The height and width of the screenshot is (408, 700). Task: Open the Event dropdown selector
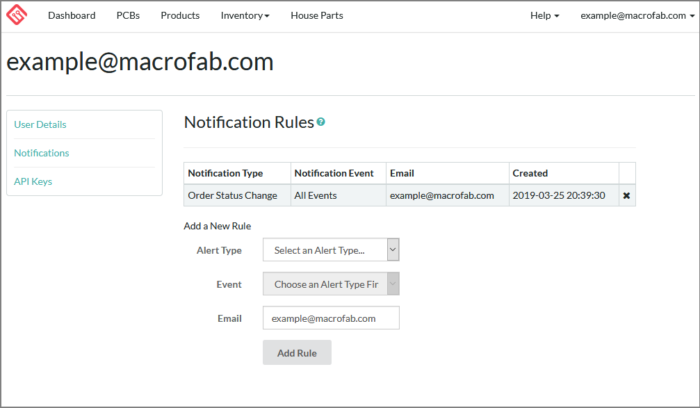[330, 284]
